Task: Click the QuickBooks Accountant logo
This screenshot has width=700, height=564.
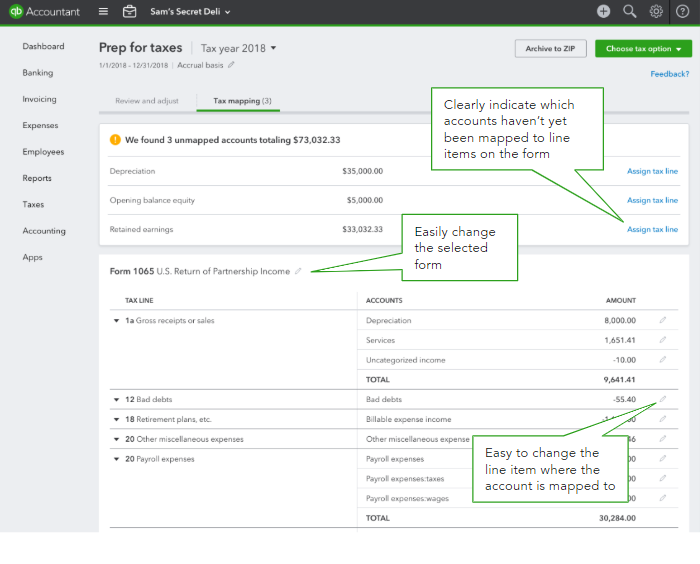Action: click(44, 12)
